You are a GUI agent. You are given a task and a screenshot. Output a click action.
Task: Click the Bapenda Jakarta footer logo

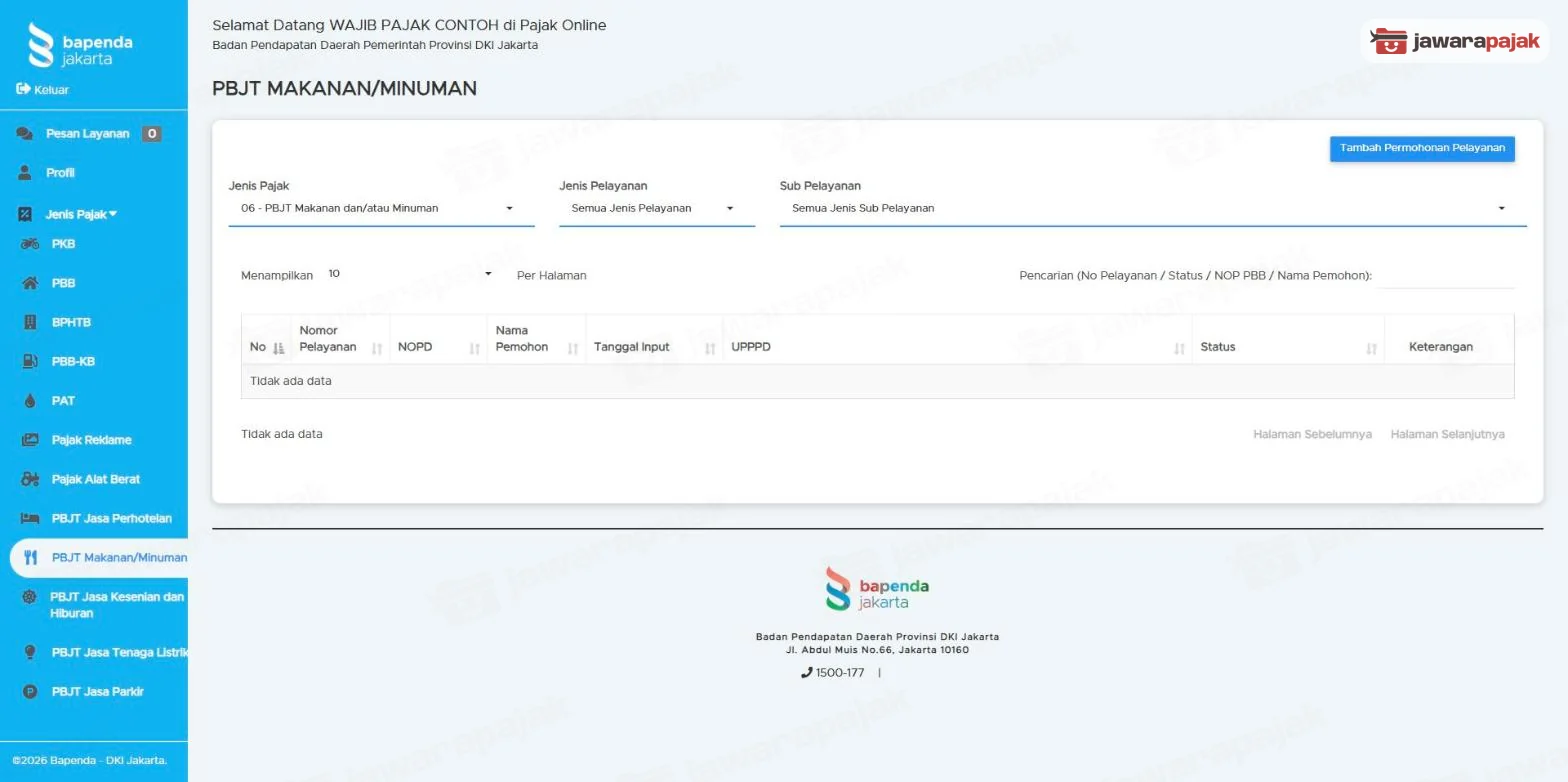(877, 588)
